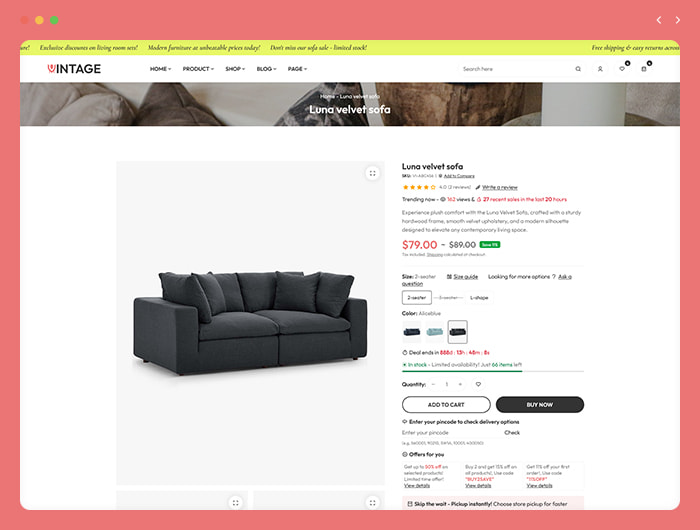Click the BUY NOW button

coord(540,405)
